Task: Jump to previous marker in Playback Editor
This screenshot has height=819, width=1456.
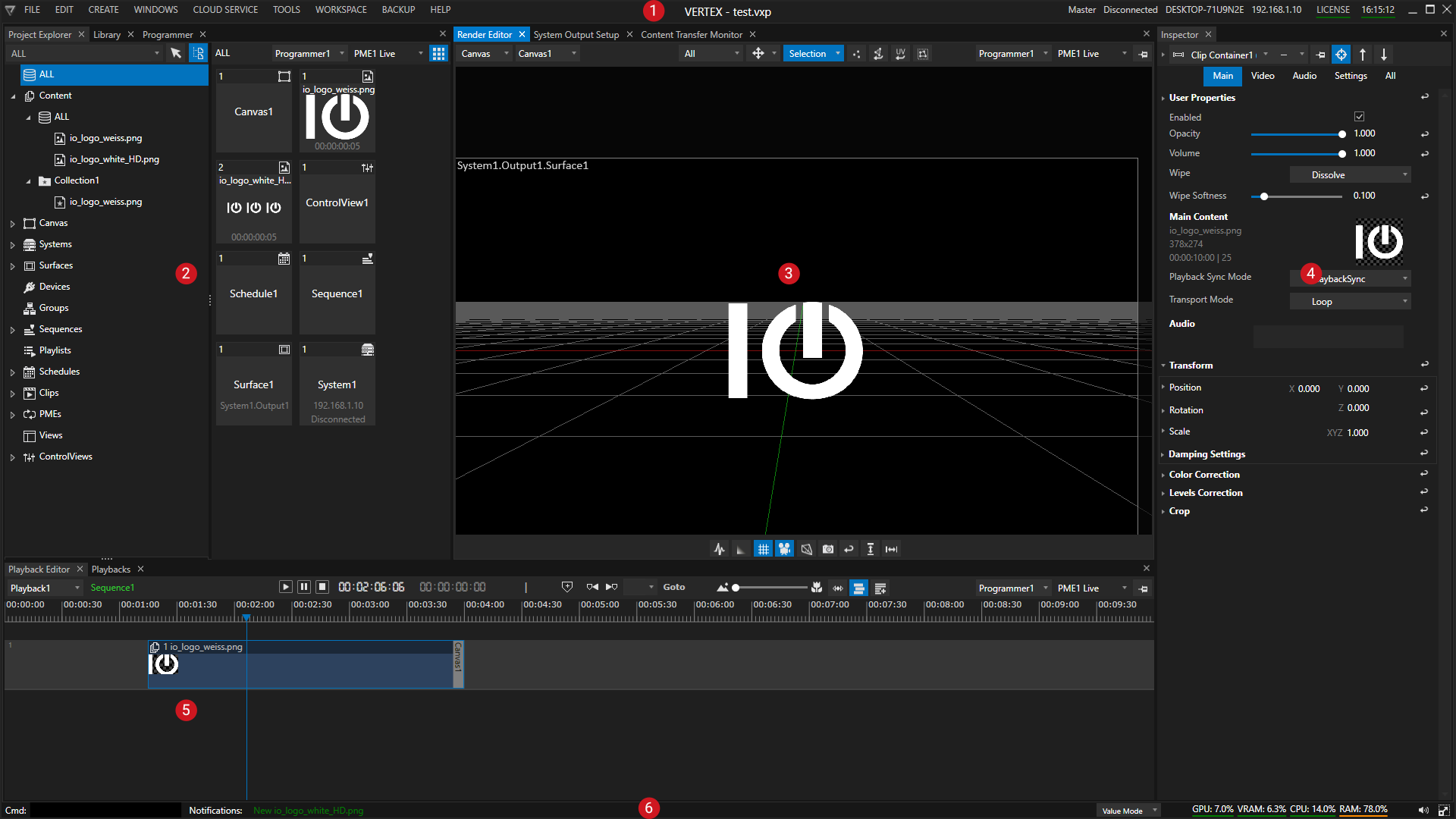Action: [592, 587]
